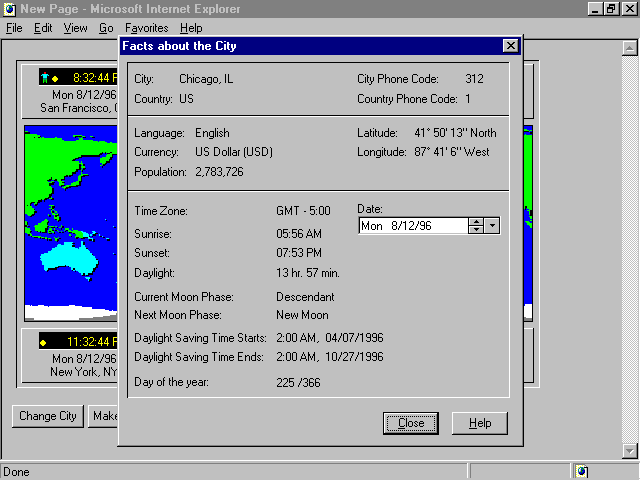Increase the date with the up spinner
Viewport: 640px width, 480px height.
tap(476, 221)
